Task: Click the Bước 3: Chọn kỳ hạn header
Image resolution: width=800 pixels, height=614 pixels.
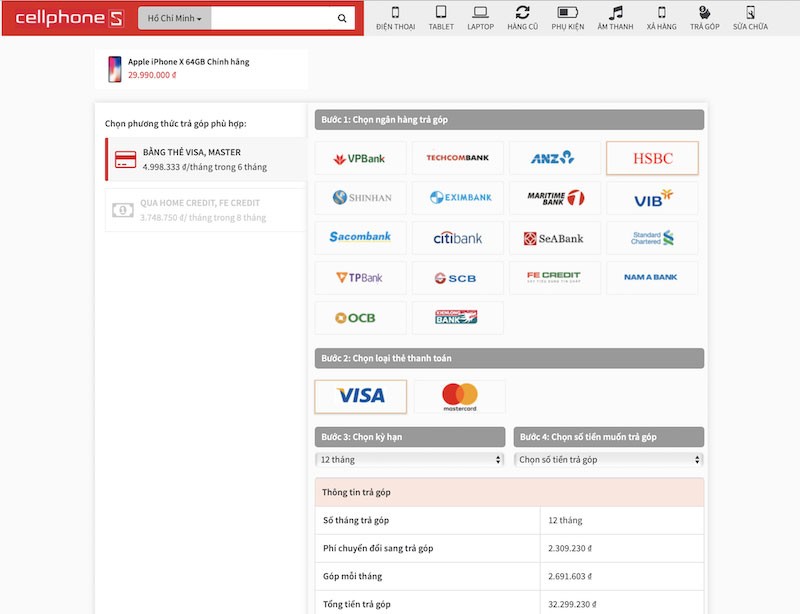Action: click(x=410, y=437)
